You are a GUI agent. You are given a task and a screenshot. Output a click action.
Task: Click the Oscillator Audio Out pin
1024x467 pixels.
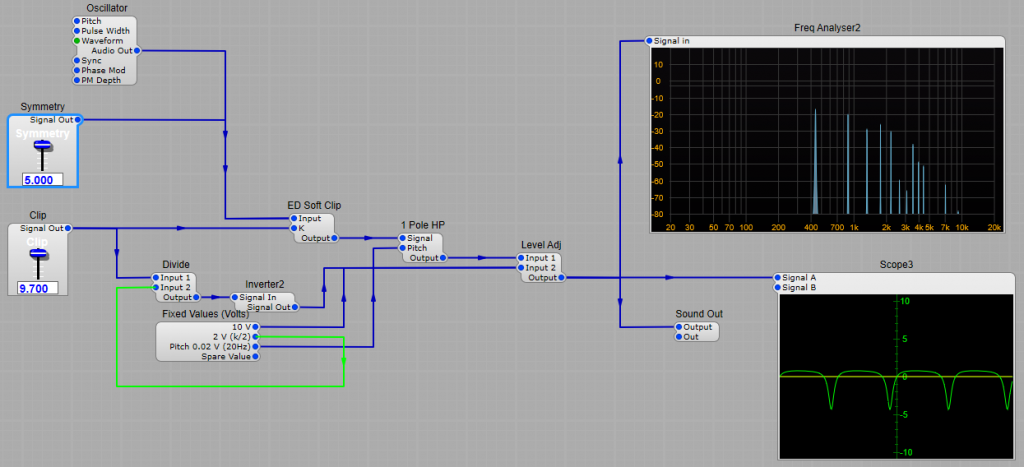(136, 50)
